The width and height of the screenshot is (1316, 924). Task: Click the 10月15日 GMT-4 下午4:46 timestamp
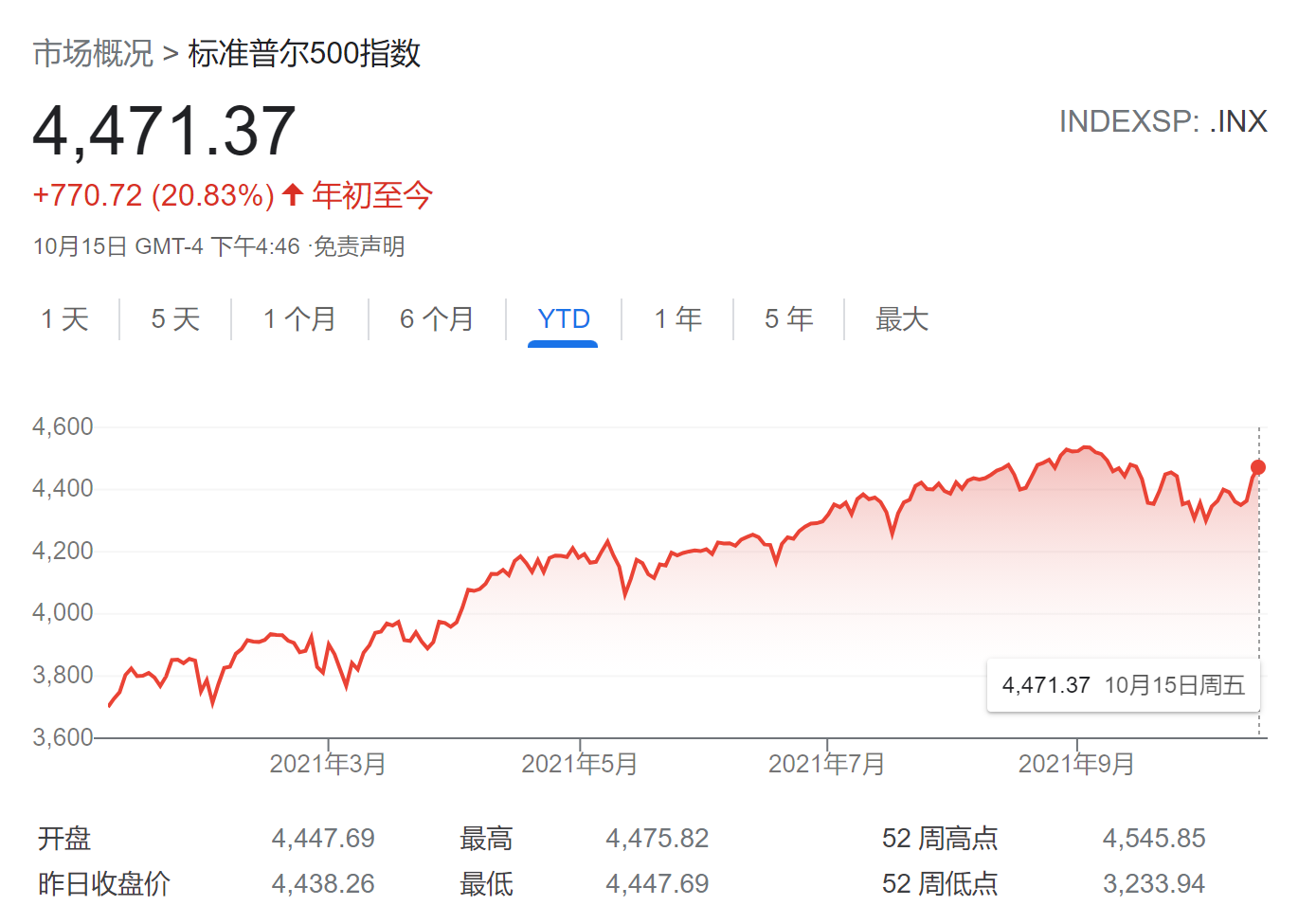point(167,247)
